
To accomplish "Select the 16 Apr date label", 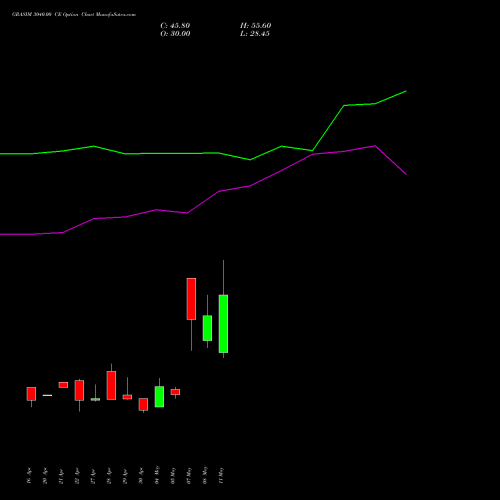I will (29, 476).
